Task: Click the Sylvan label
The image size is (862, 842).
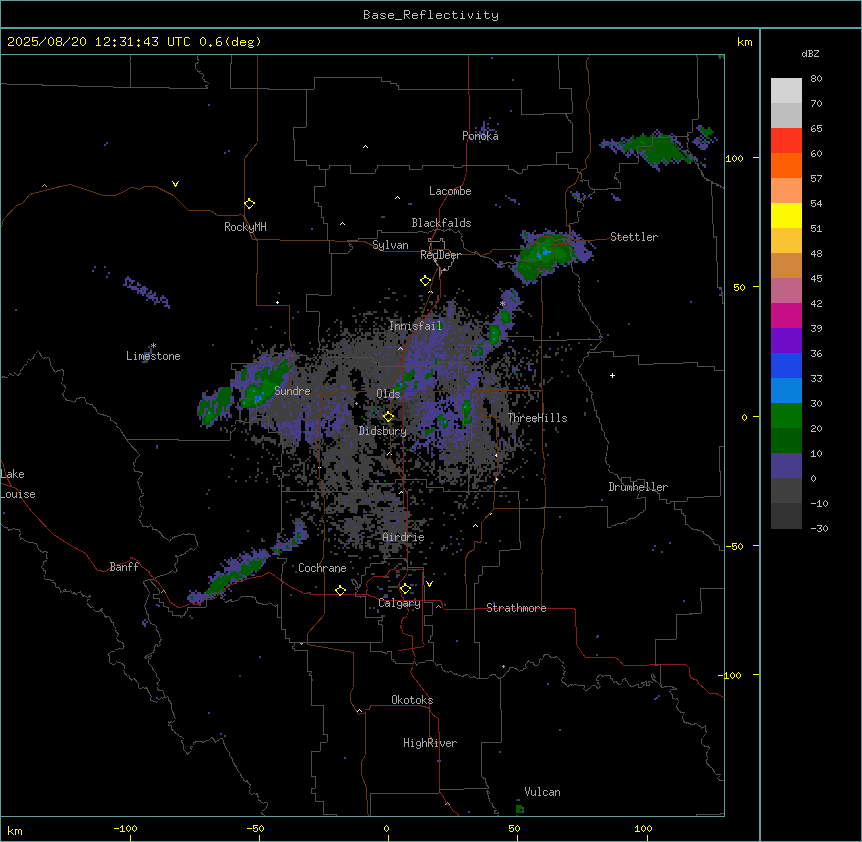Action: click(x=390, y=245)
